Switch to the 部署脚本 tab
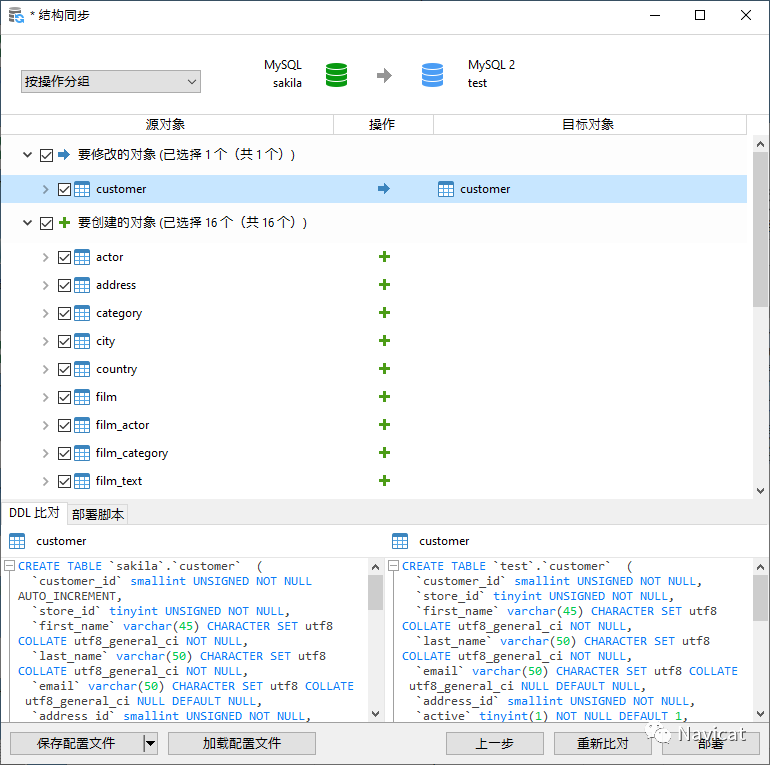This screenshot has height=765, width=770. (98, 514)
